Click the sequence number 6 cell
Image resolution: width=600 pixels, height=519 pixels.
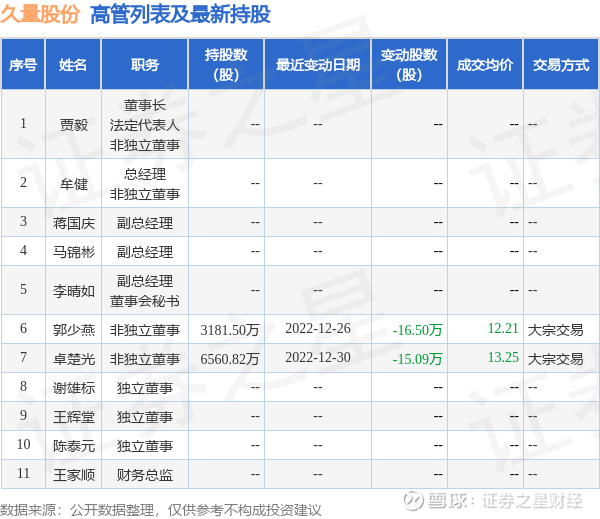[23, 328]
